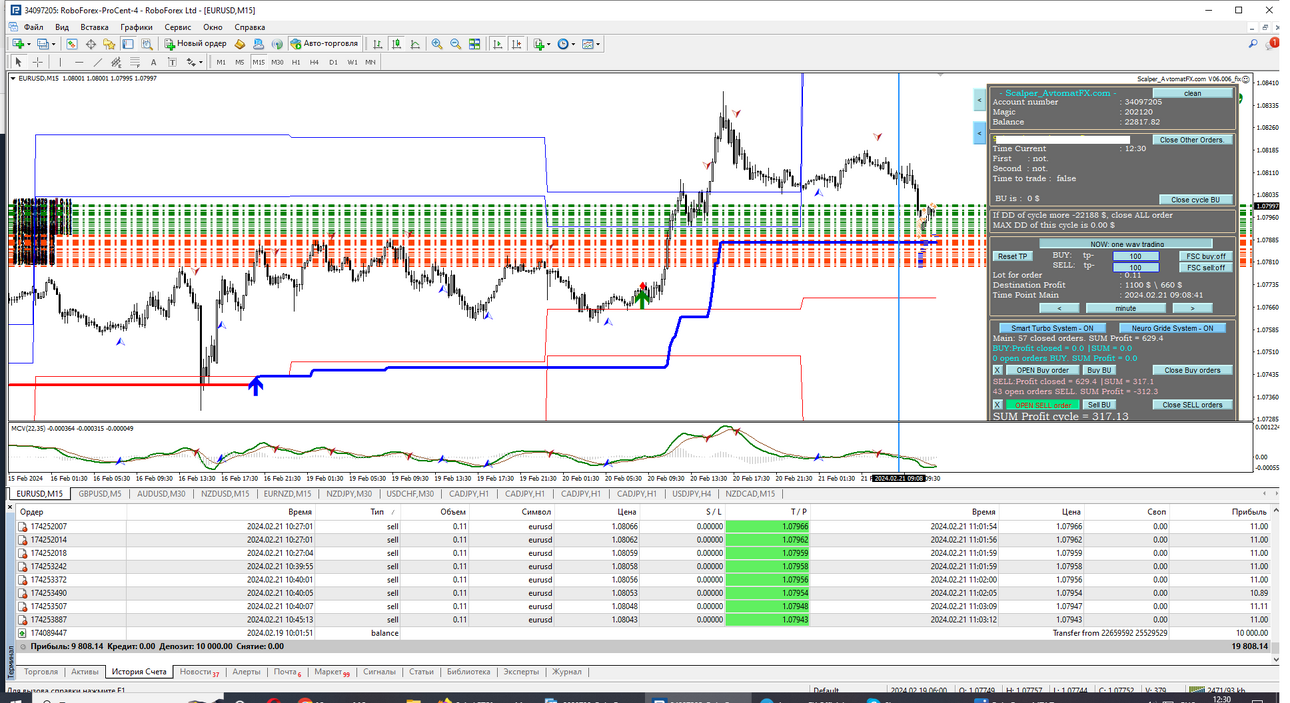The height and width of the screenshot is (703, 1290).
Task: Draw a horizontal line tool
Action: coord(79,62)
